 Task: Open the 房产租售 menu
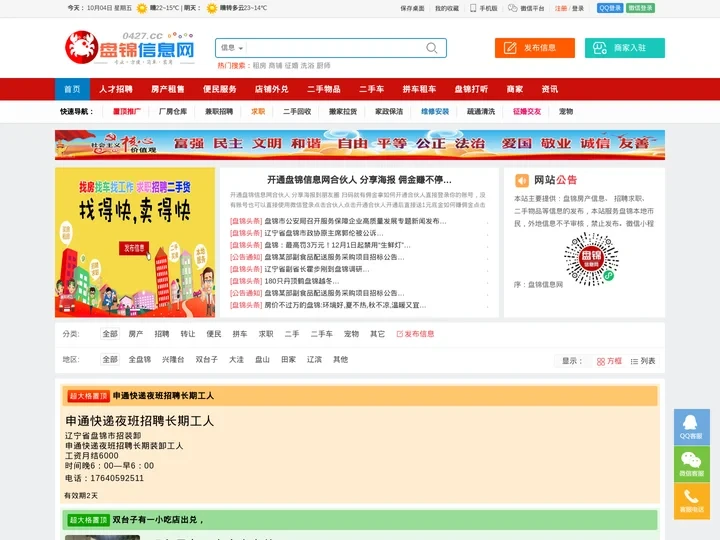click(x=168, y=89)
